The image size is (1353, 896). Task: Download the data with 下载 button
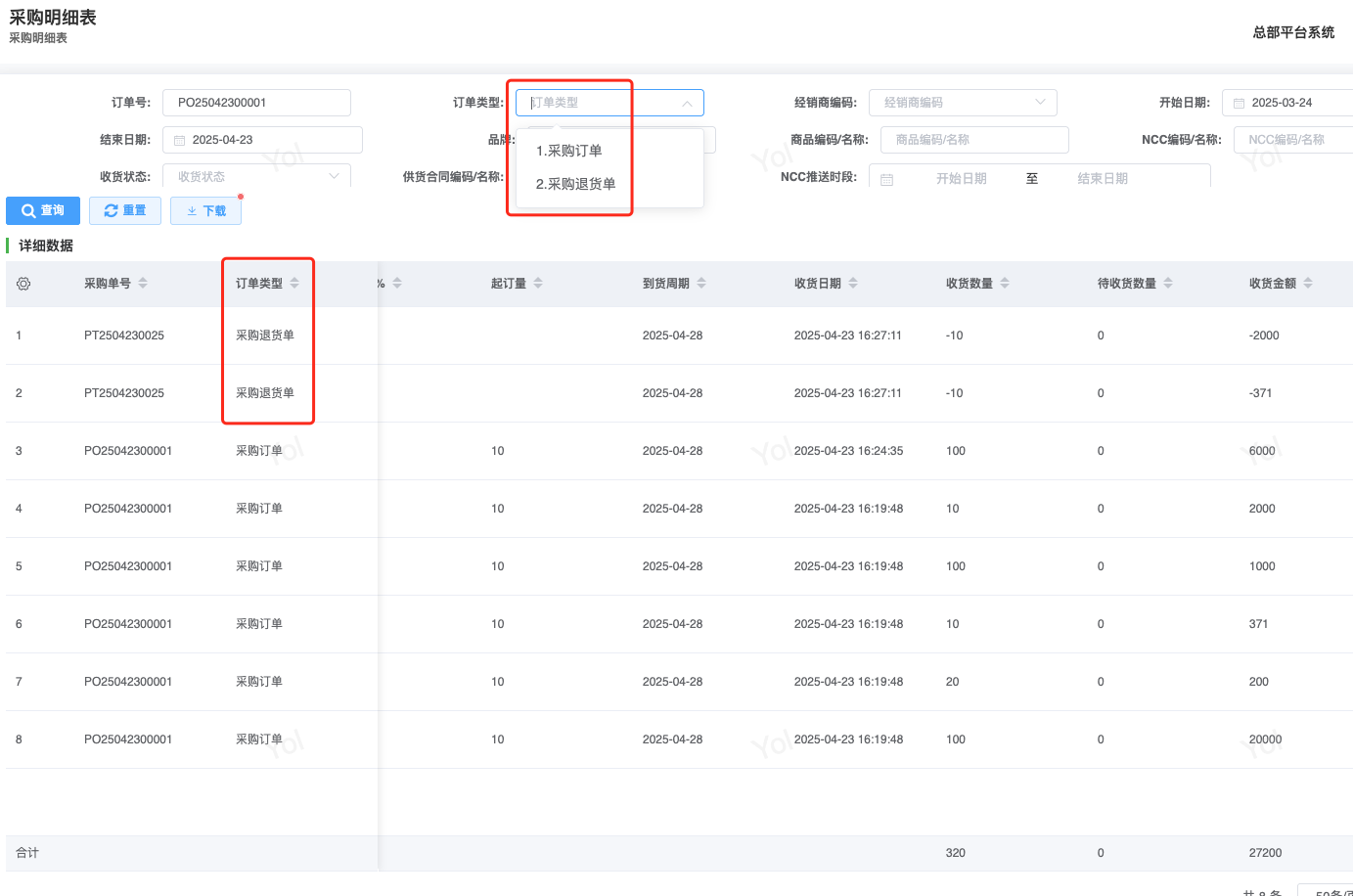tap(205, 210)
